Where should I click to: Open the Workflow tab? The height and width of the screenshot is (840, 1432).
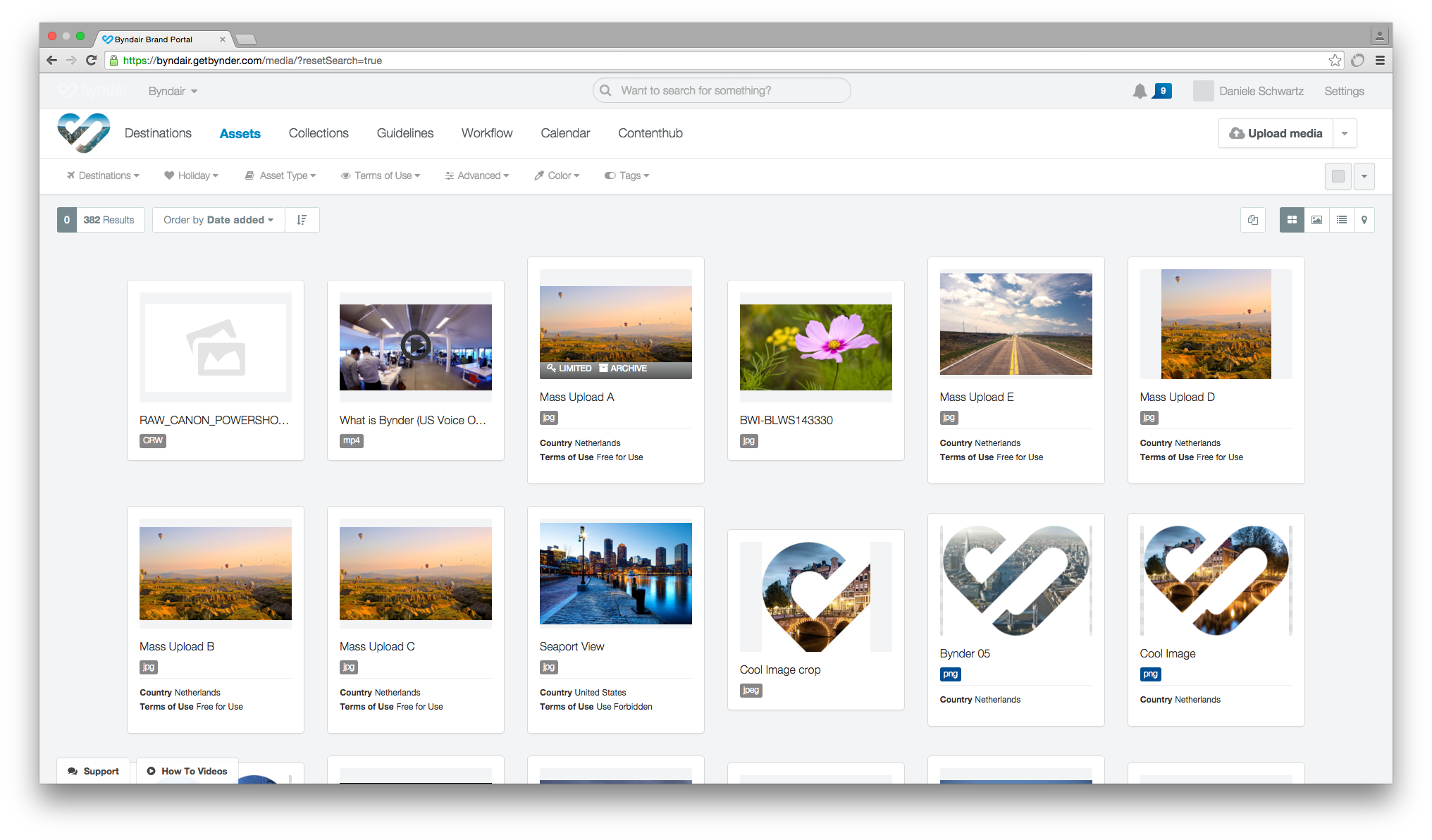pos(487,133)
